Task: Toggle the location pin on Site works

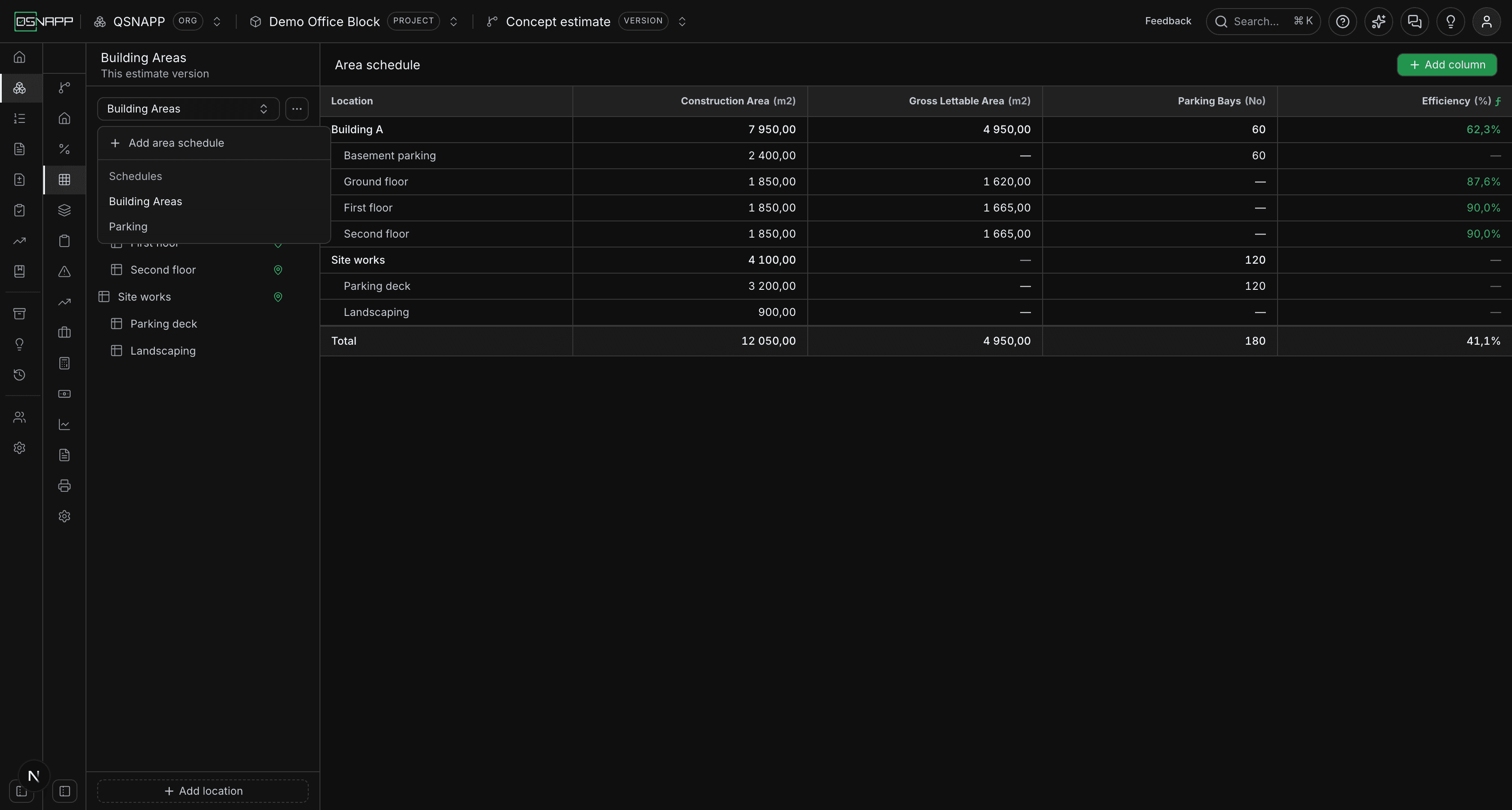Action: tap(278, 297)
